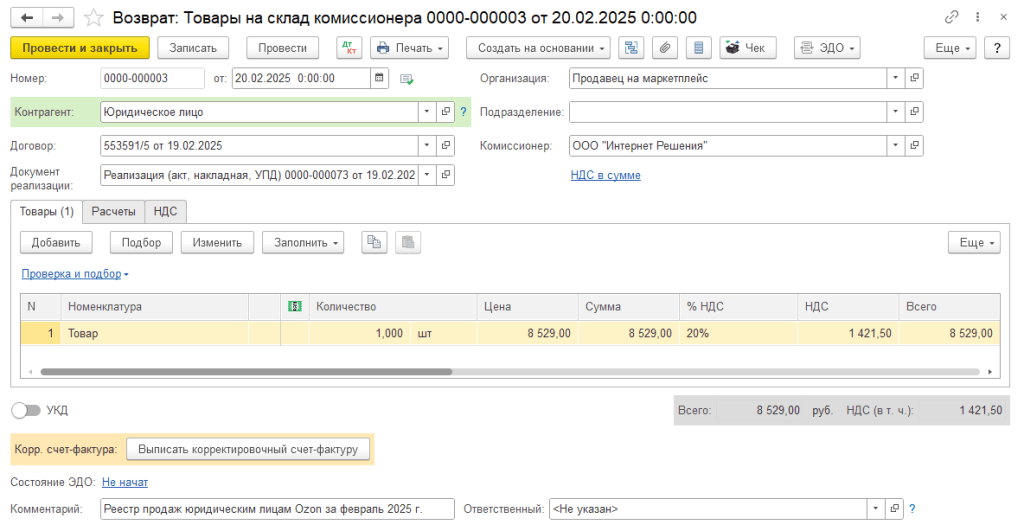Open Создать на основании dropdown
Screen dimensions: 1024x531
[541, 48]
